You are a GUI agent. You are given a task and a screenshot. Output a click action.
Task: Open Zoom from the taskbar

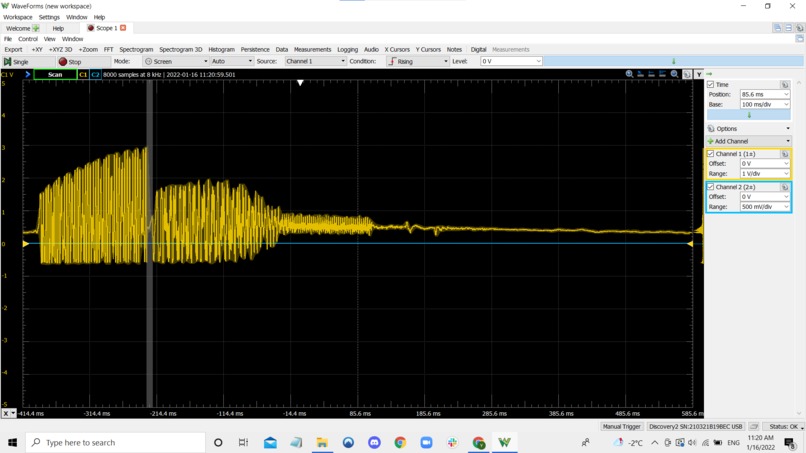[x=426, y=442]
